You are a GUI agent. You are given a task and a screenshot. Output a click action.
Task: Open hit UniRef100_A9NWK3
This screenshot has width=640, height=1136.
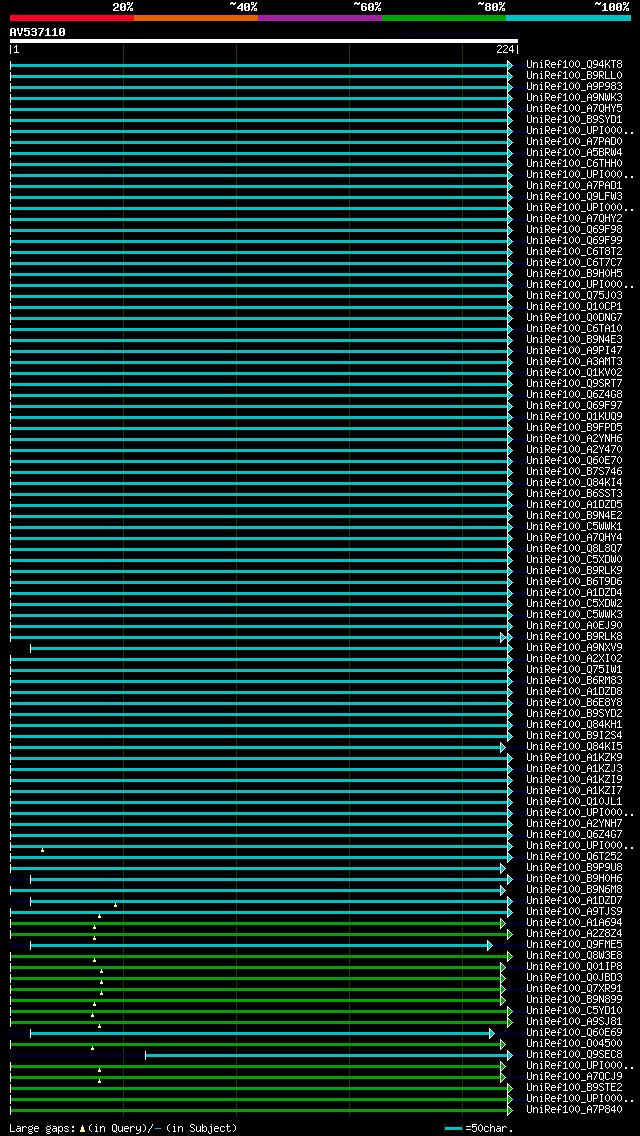click(574, 97)
